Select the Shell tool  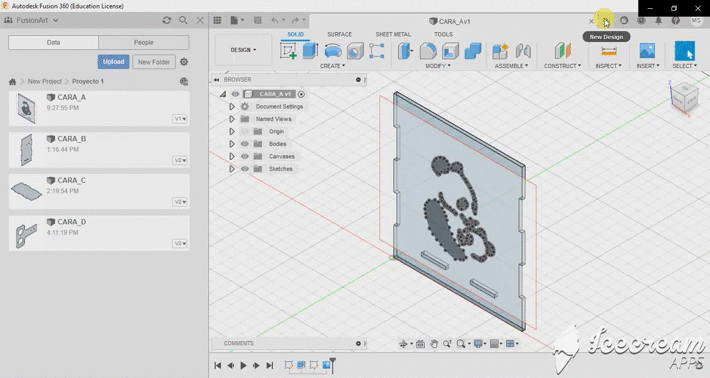[x=450, y=51]
